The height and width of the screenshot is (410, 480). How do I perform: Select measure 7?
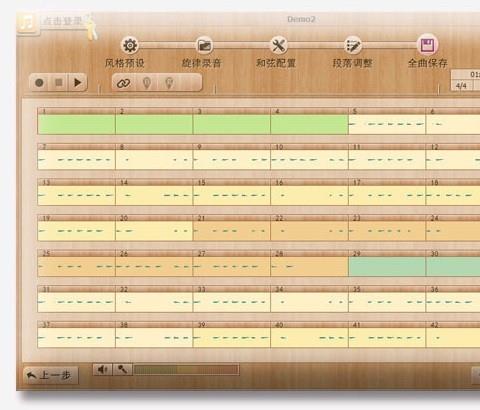click(x=77, y=160)
